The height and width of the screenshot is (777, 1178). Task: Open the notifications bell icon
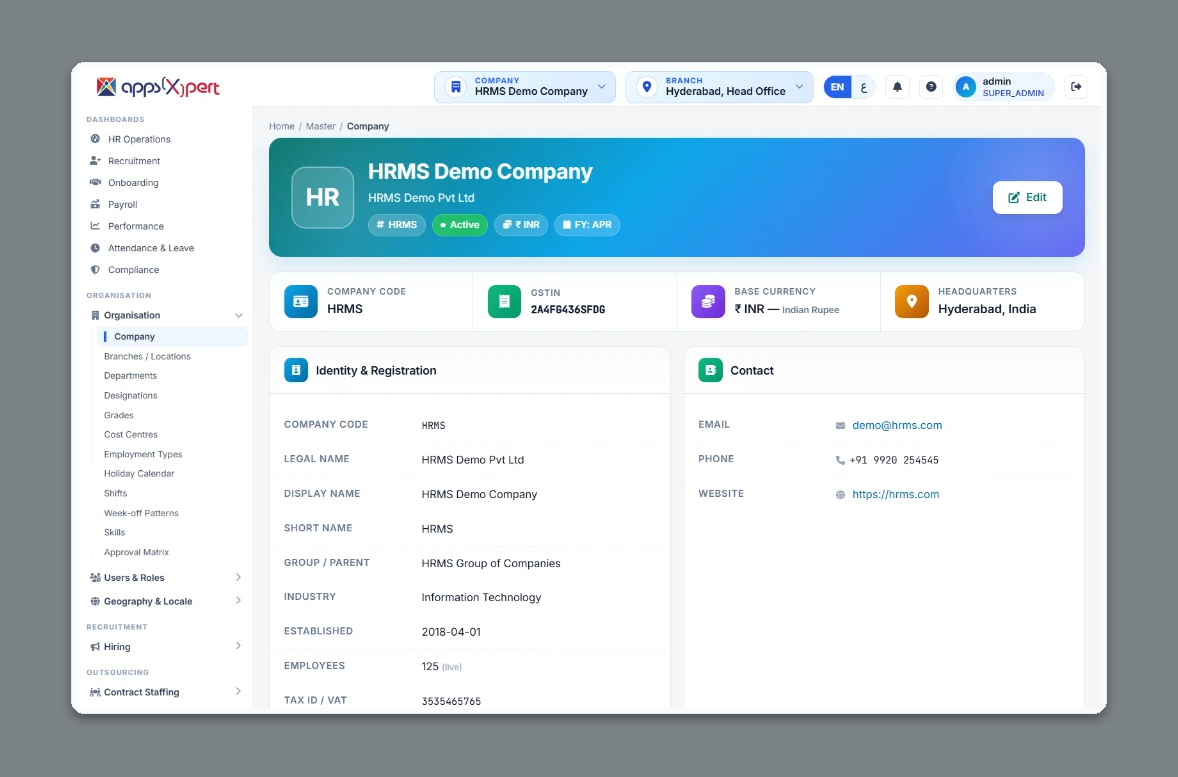click(x=897, y=87)
